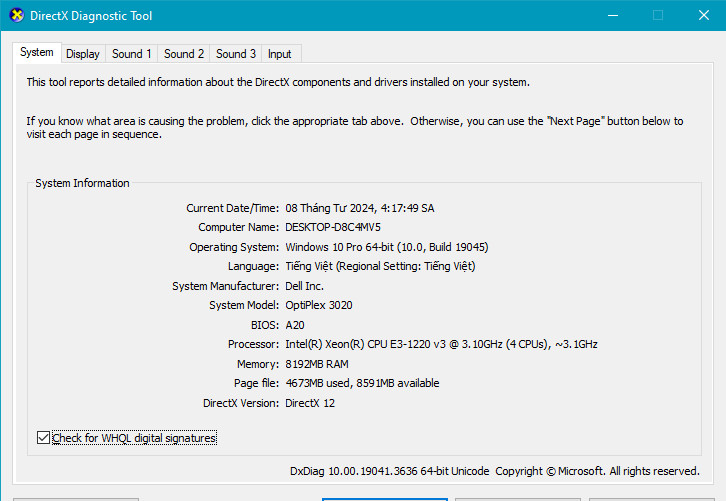726x501 pixels.
Task: Minimize the DirectX Diagnostic Tool window
Action: click(x=610, y=16)
